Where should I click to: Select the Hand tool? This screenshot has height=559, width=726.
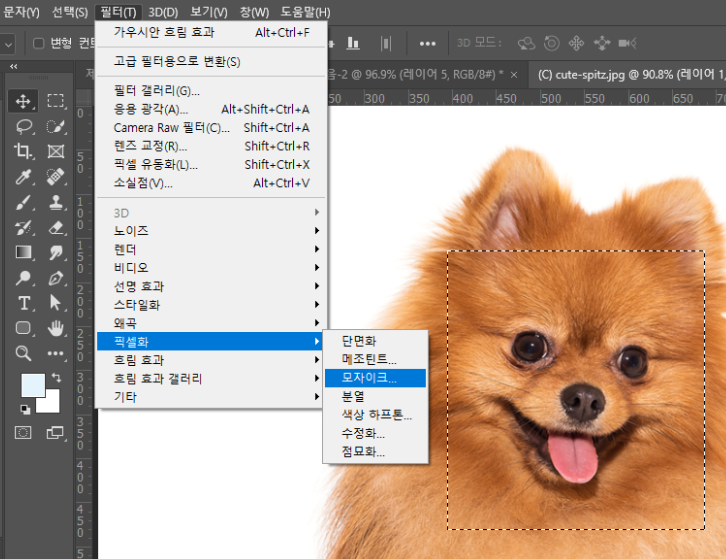[56, 328]
